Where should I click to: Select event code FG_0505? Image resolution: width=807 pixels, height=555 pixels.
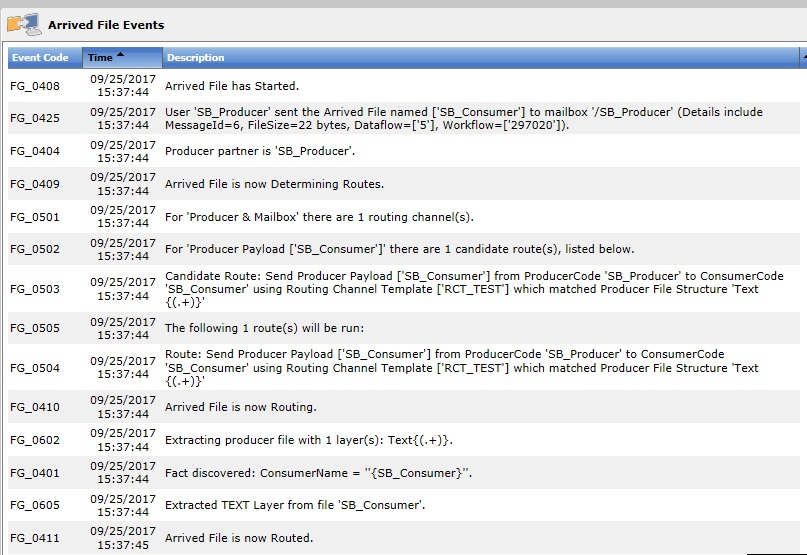35,328
